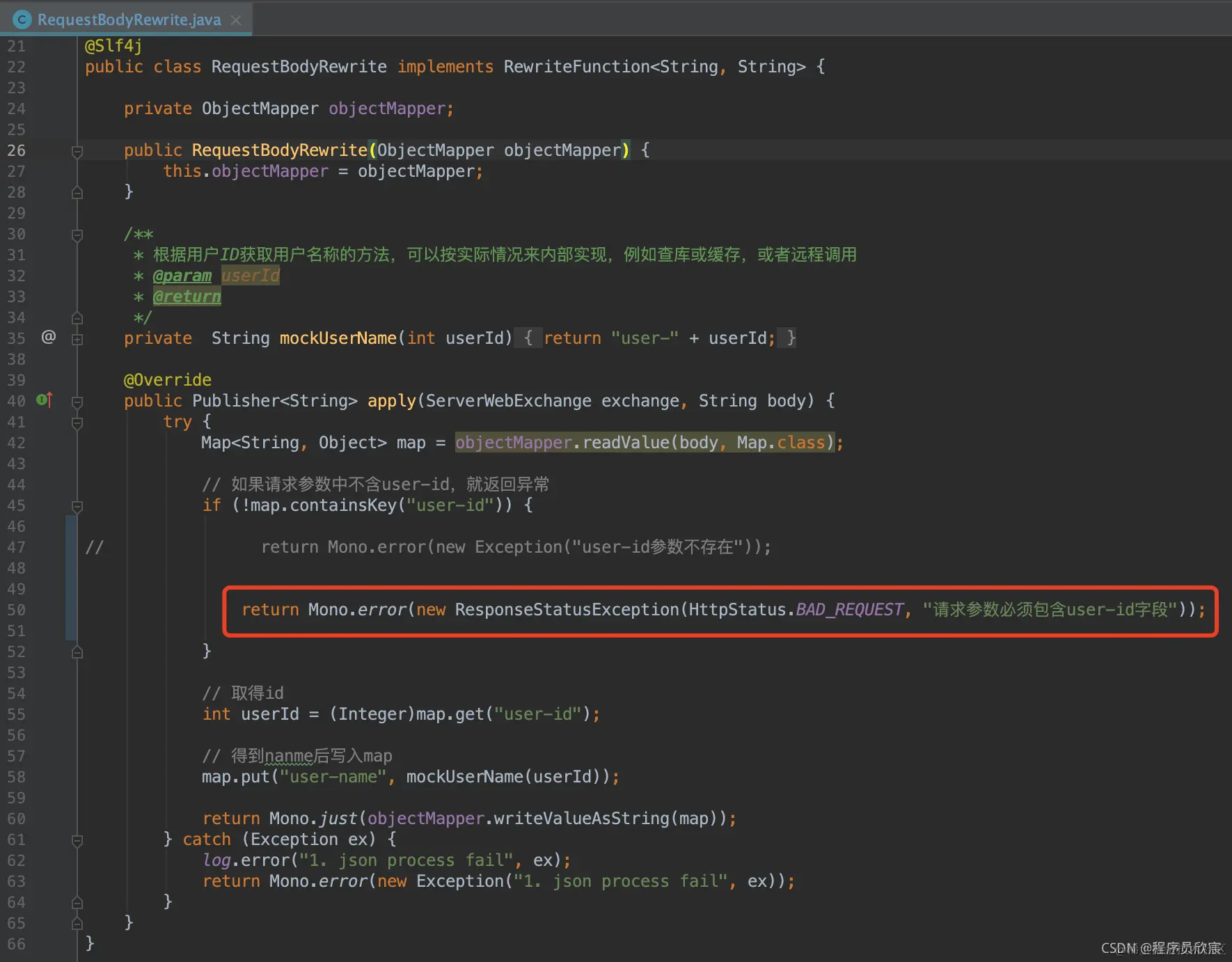
Task: Click line number 50 in the gutter
Action: (16, 610)
